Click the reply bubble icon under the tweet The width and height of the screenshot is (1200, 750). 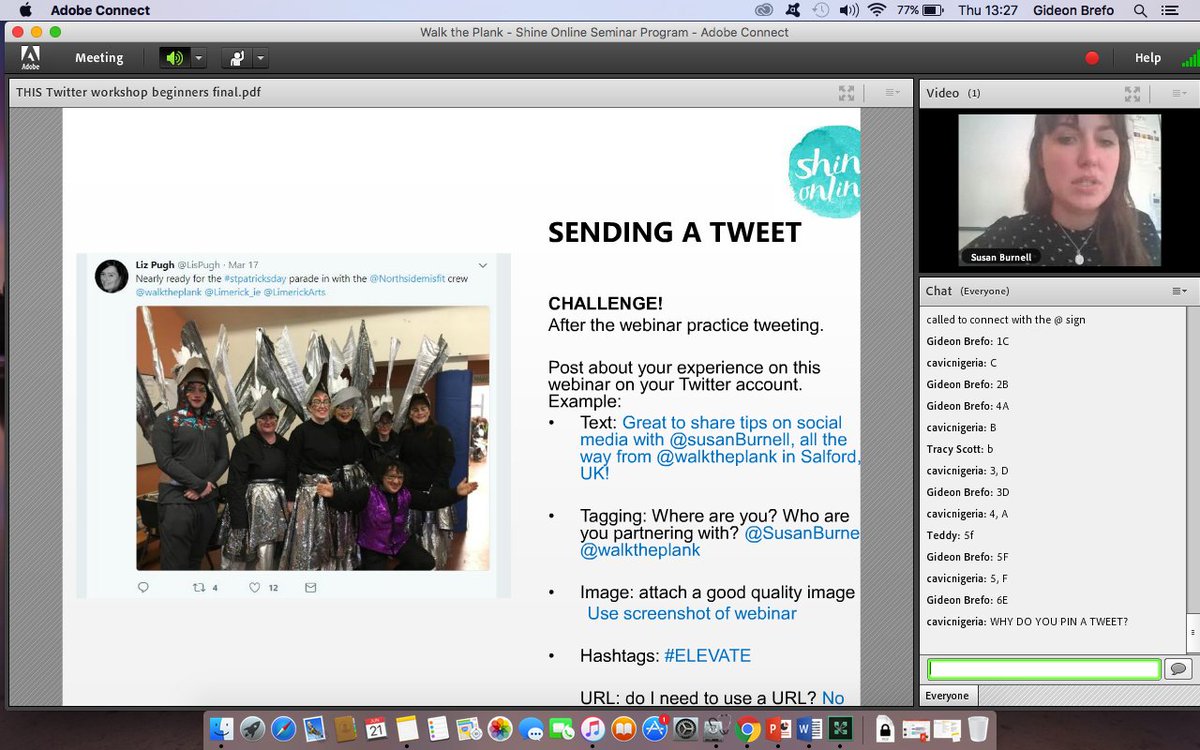click(x=142, y=587)
